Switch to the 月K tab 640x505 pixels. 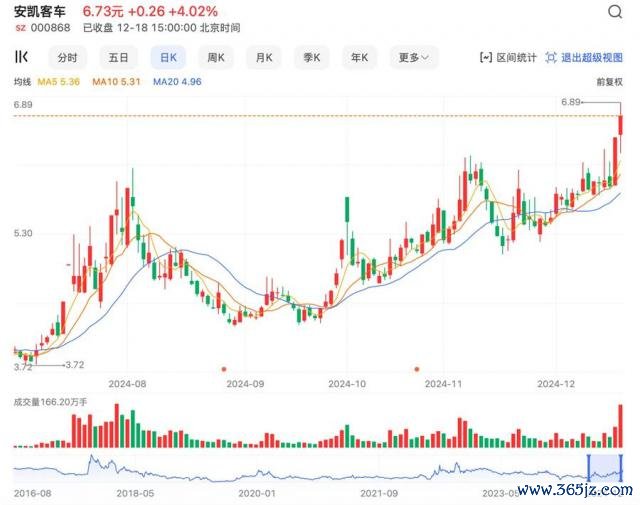(264, 58)
